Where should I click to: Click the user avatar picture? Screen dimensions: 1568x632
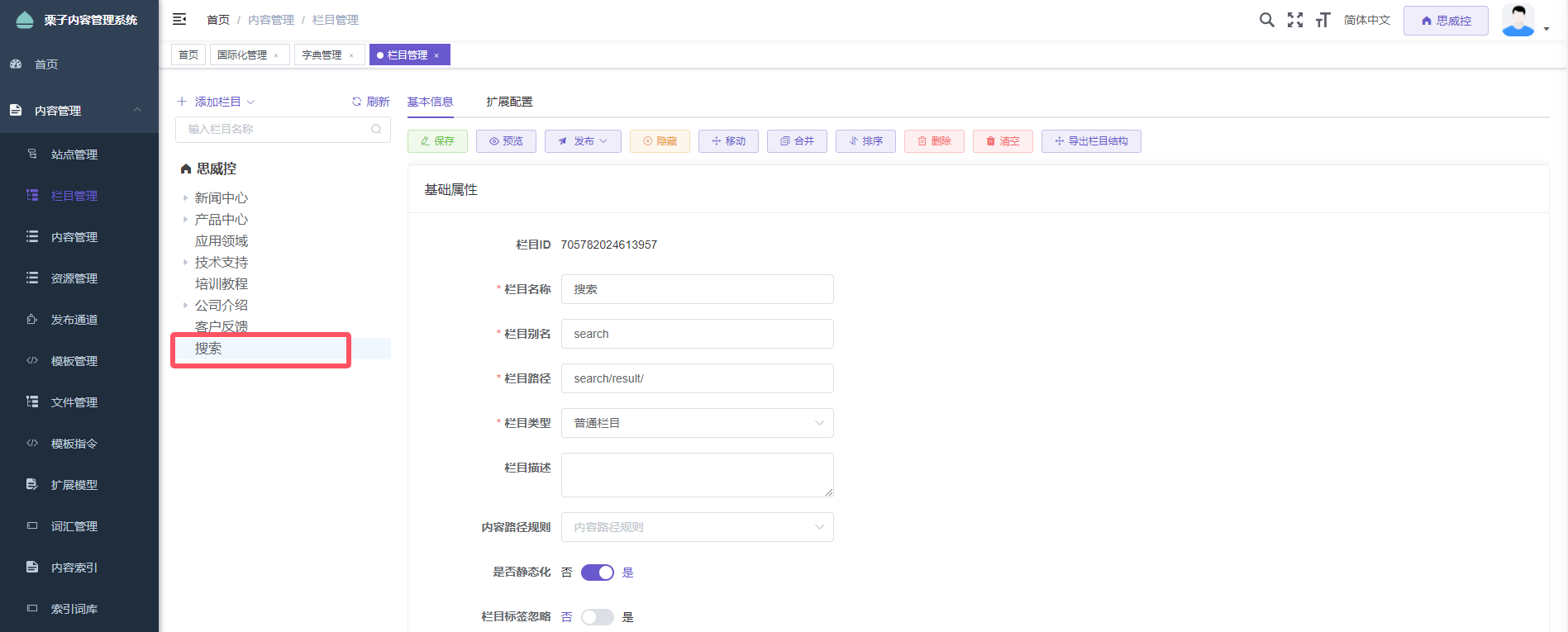click(1518, 20)
